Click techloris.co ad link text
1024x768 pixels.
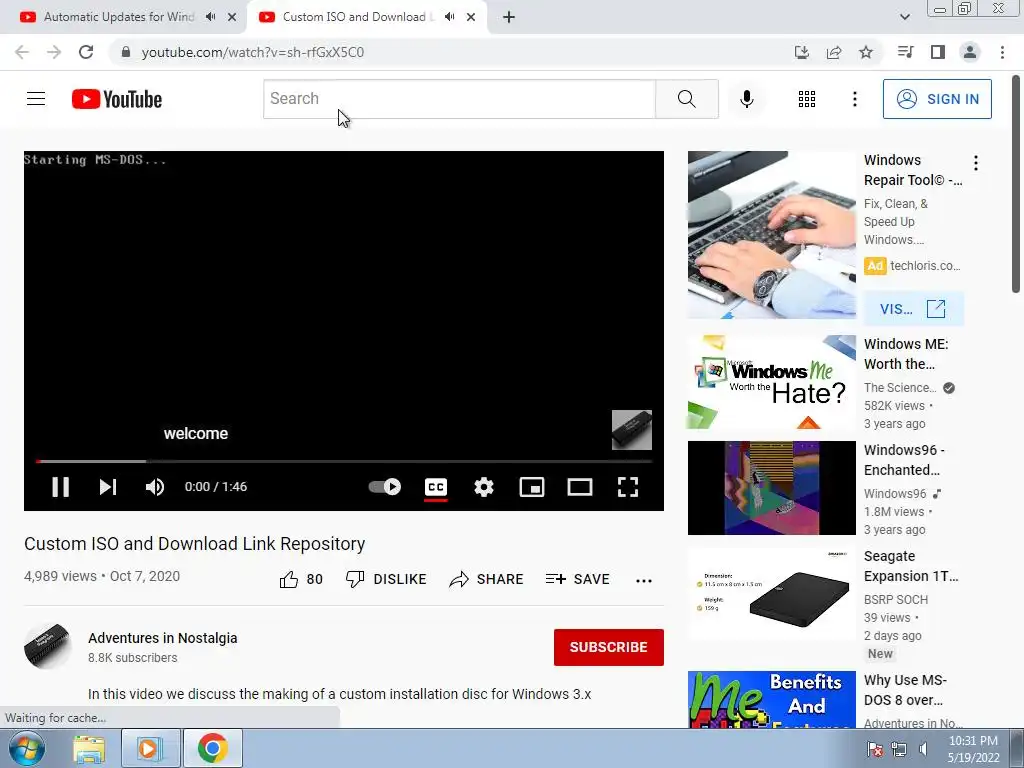925,266
